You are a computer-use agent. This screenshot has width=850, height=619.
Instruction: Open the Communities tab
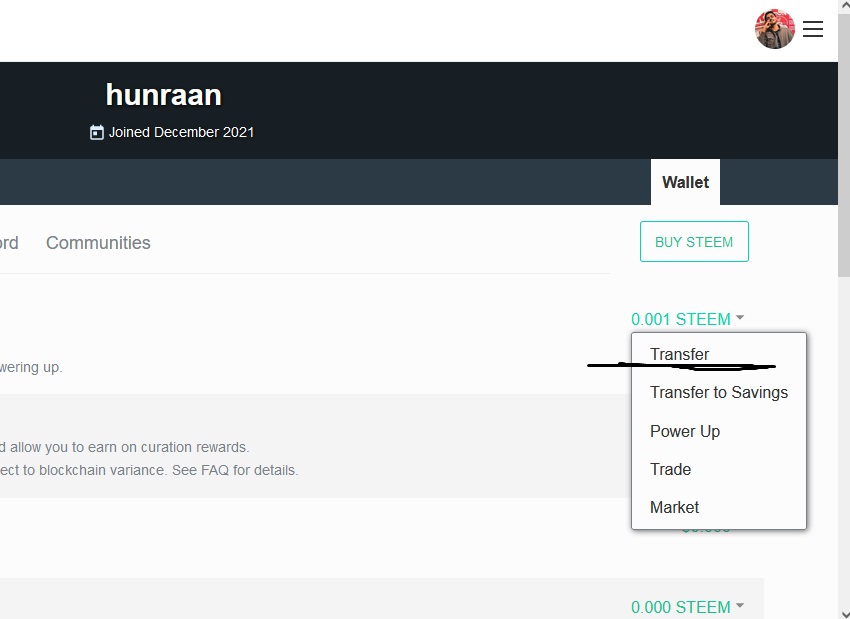[x=98, y=243]
